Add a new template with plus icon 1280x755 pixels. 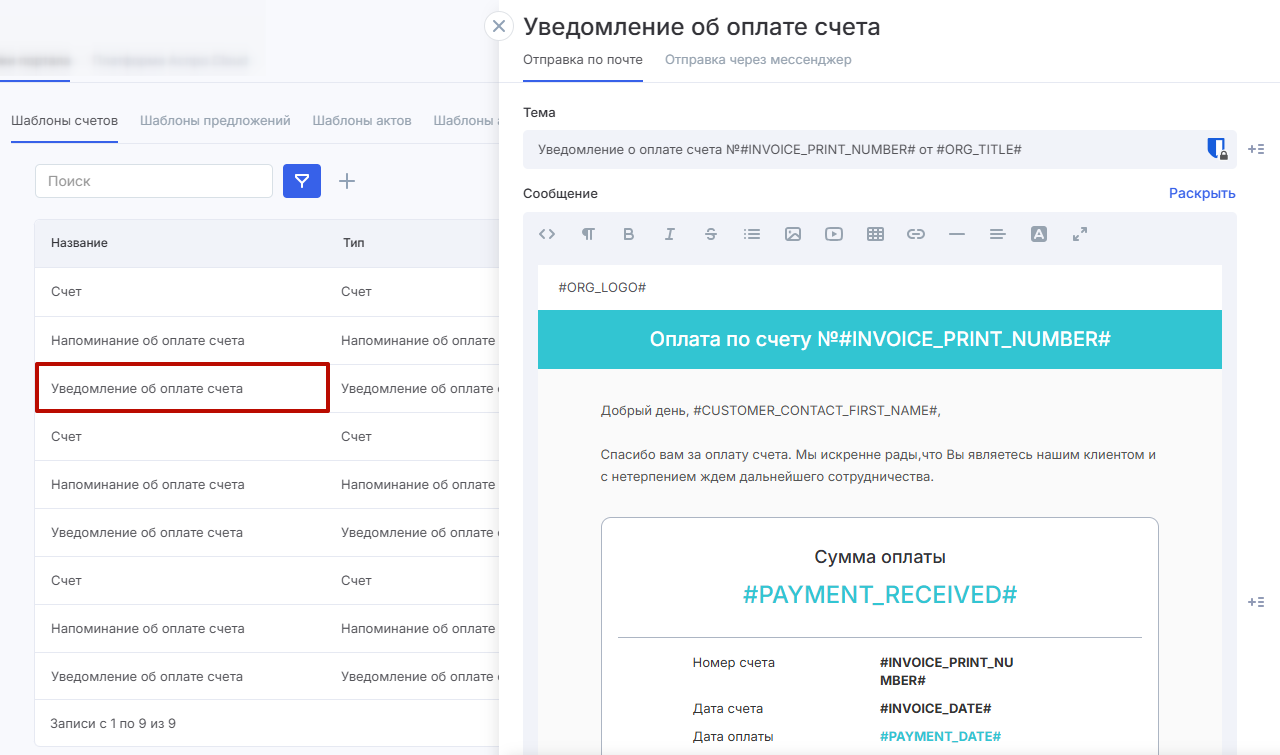tap(347, 181)
